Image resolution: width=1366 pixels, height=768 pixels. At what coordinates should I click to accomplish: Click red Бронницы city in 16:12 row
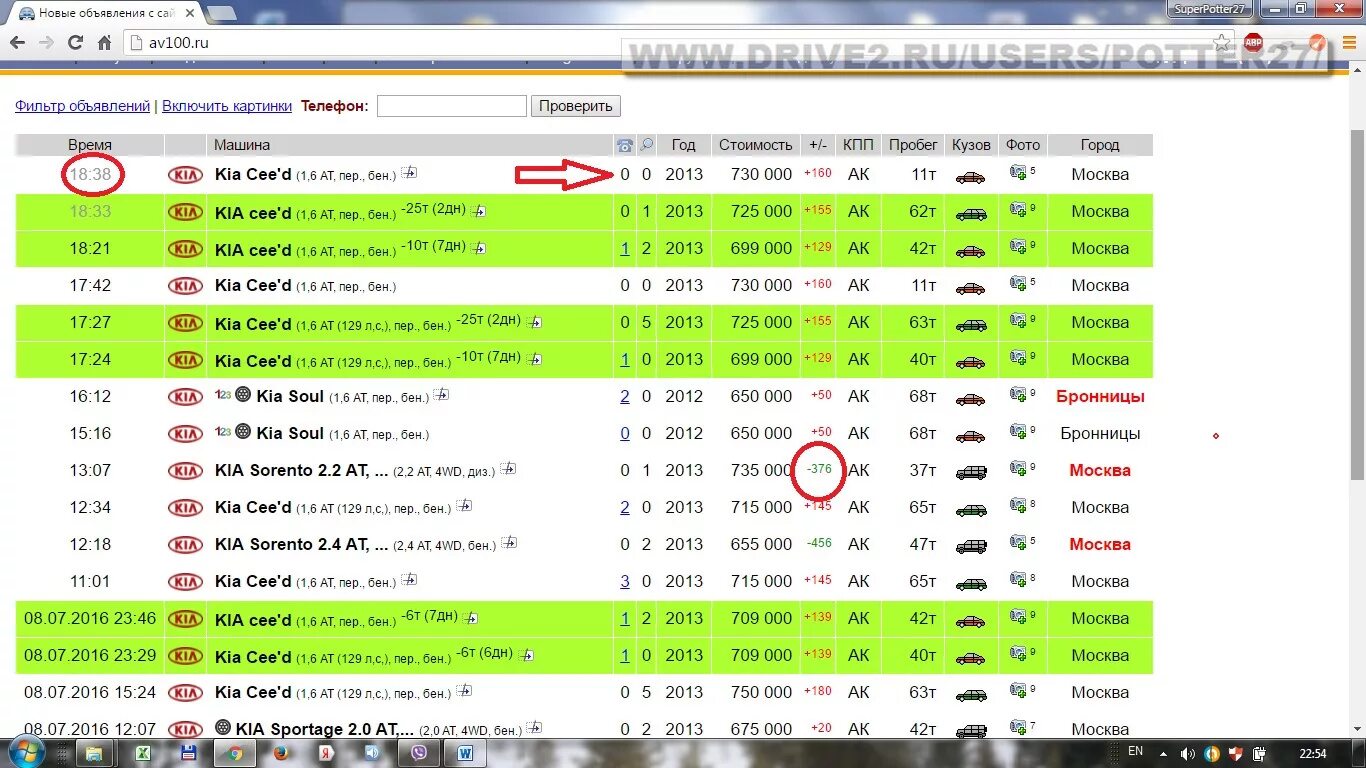pyautogui.click(x=1100, y=397)
